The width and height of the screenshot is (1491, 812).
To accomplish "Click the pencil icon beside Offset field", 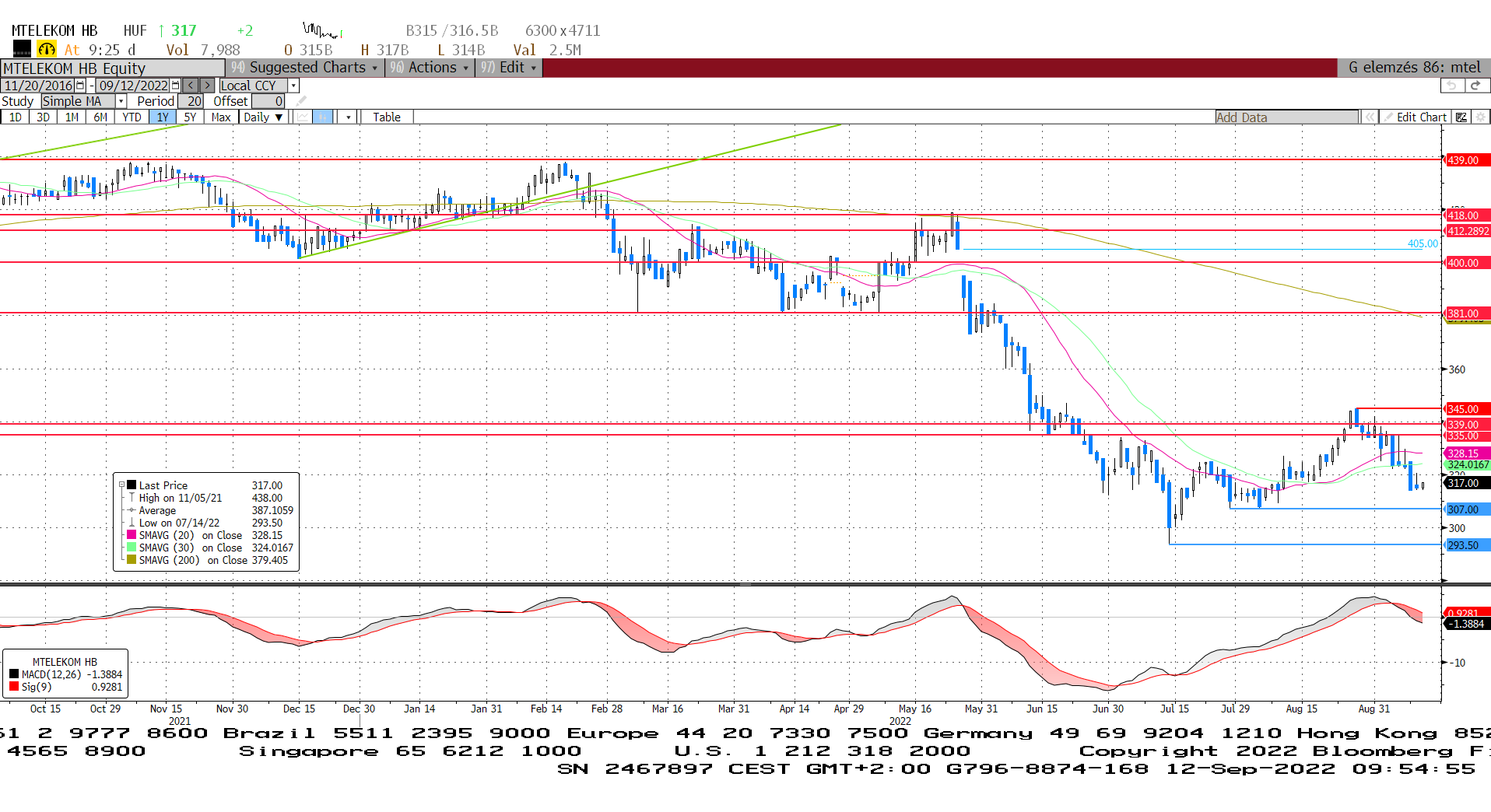I will click(x=301, y=101).
